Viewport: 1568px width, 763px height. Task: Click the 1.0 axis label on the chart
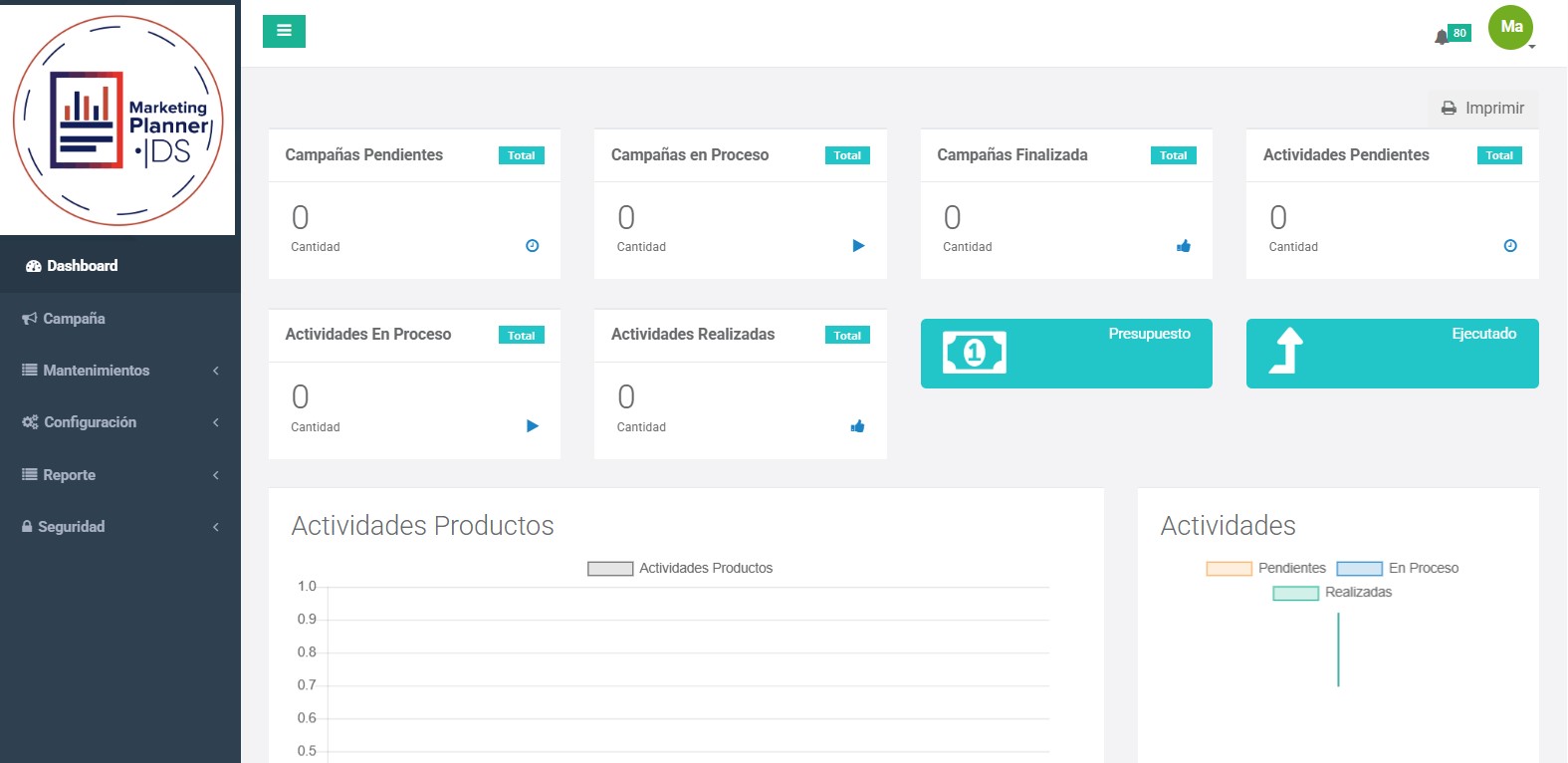point(307,587)
